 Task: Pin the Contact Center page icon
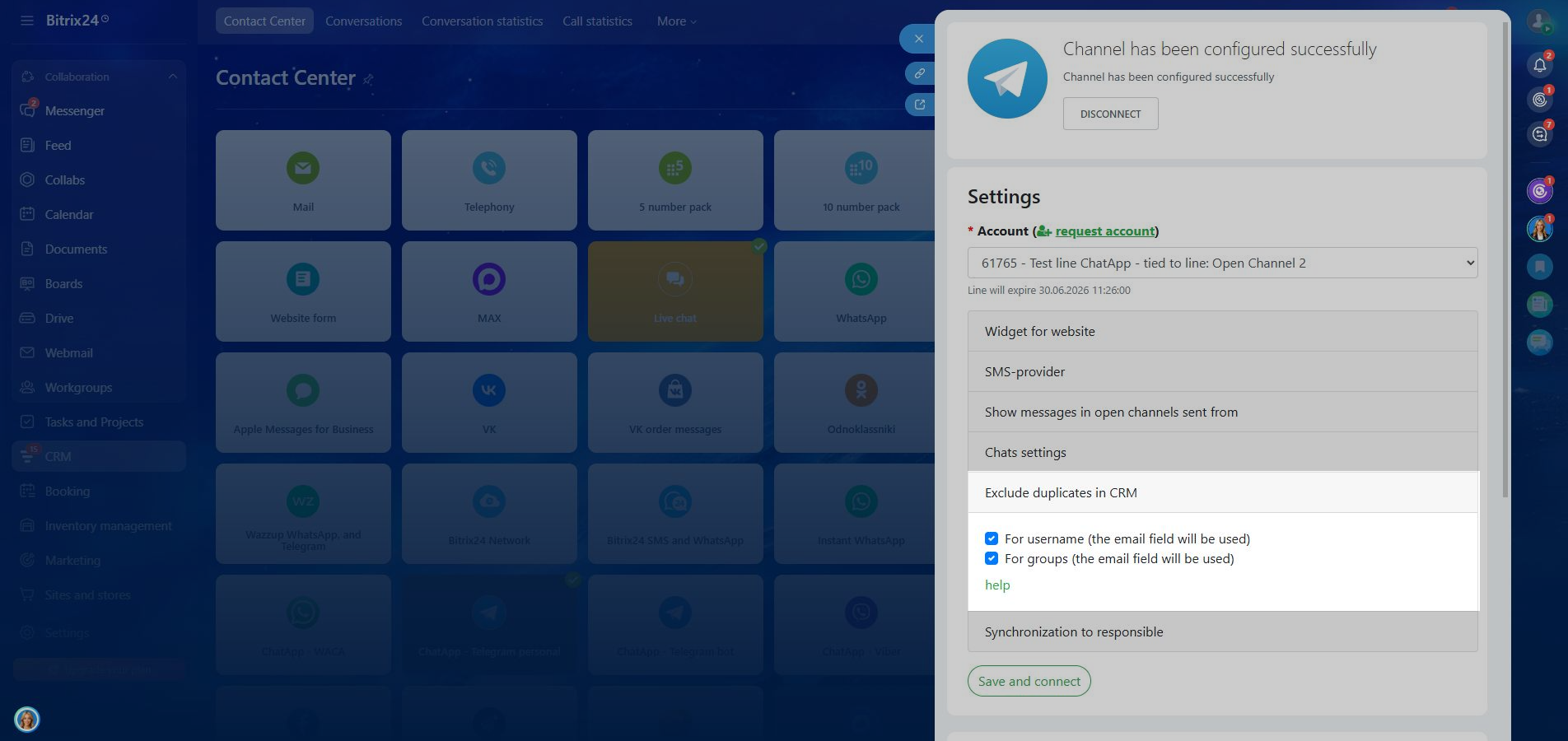click(368, 80)
